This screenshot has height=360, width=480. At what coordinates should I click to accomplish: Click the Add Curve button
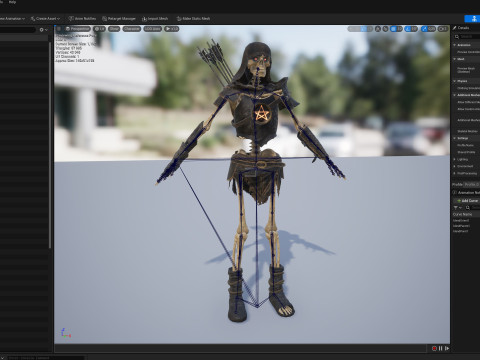[467, 201]
